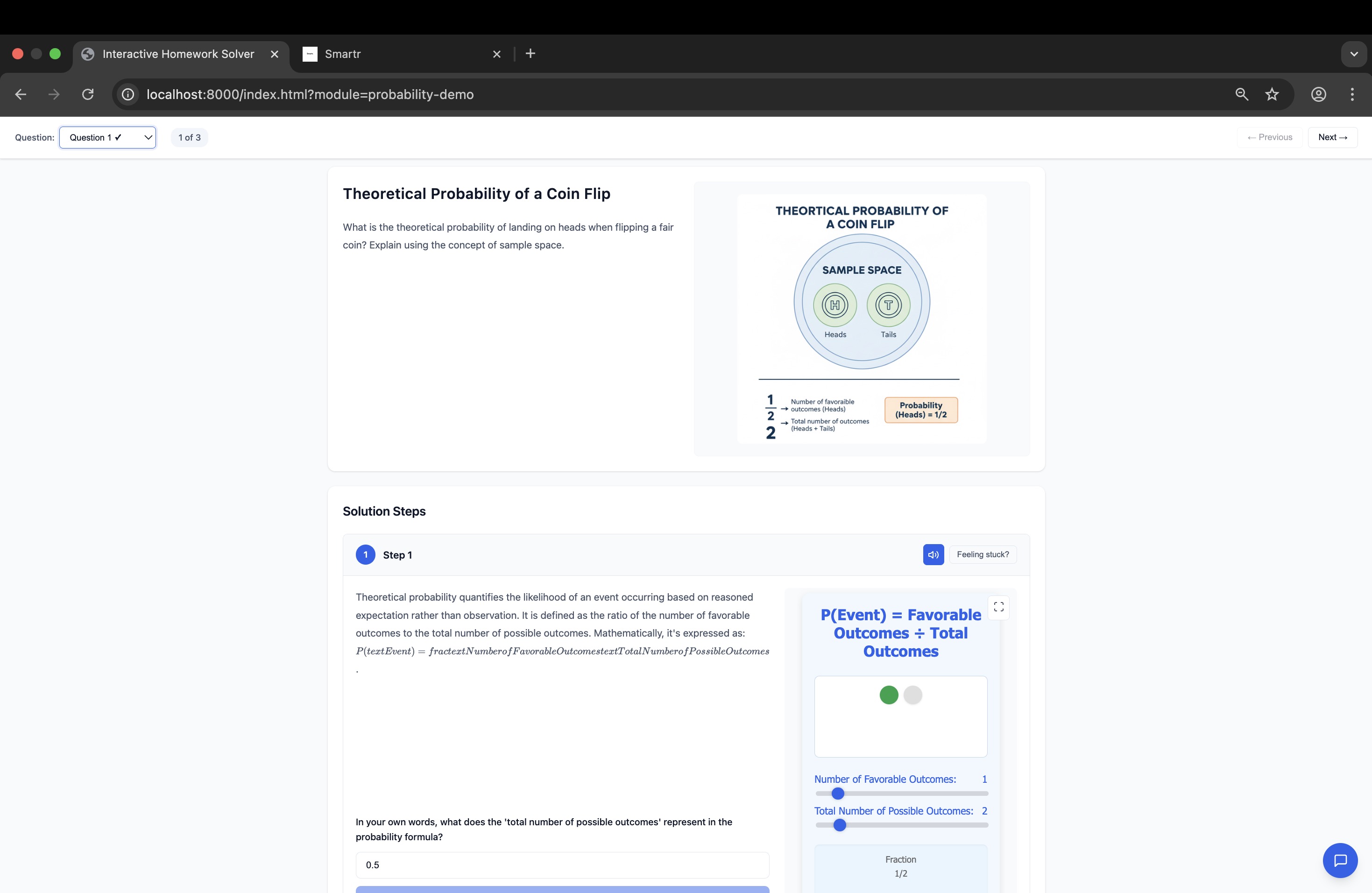Open the browser profile icon
The width and height of the screenshot is (1372, 893).
[x=1318, y=94]
